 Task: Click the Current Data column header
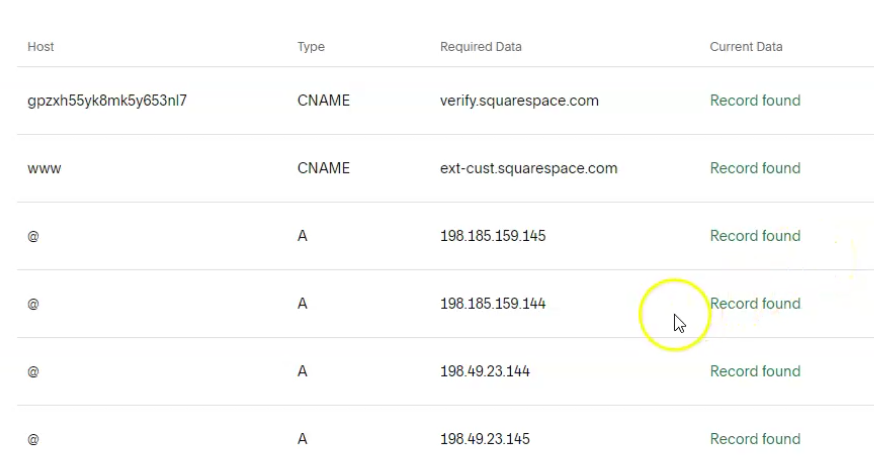tap(746, 47)
